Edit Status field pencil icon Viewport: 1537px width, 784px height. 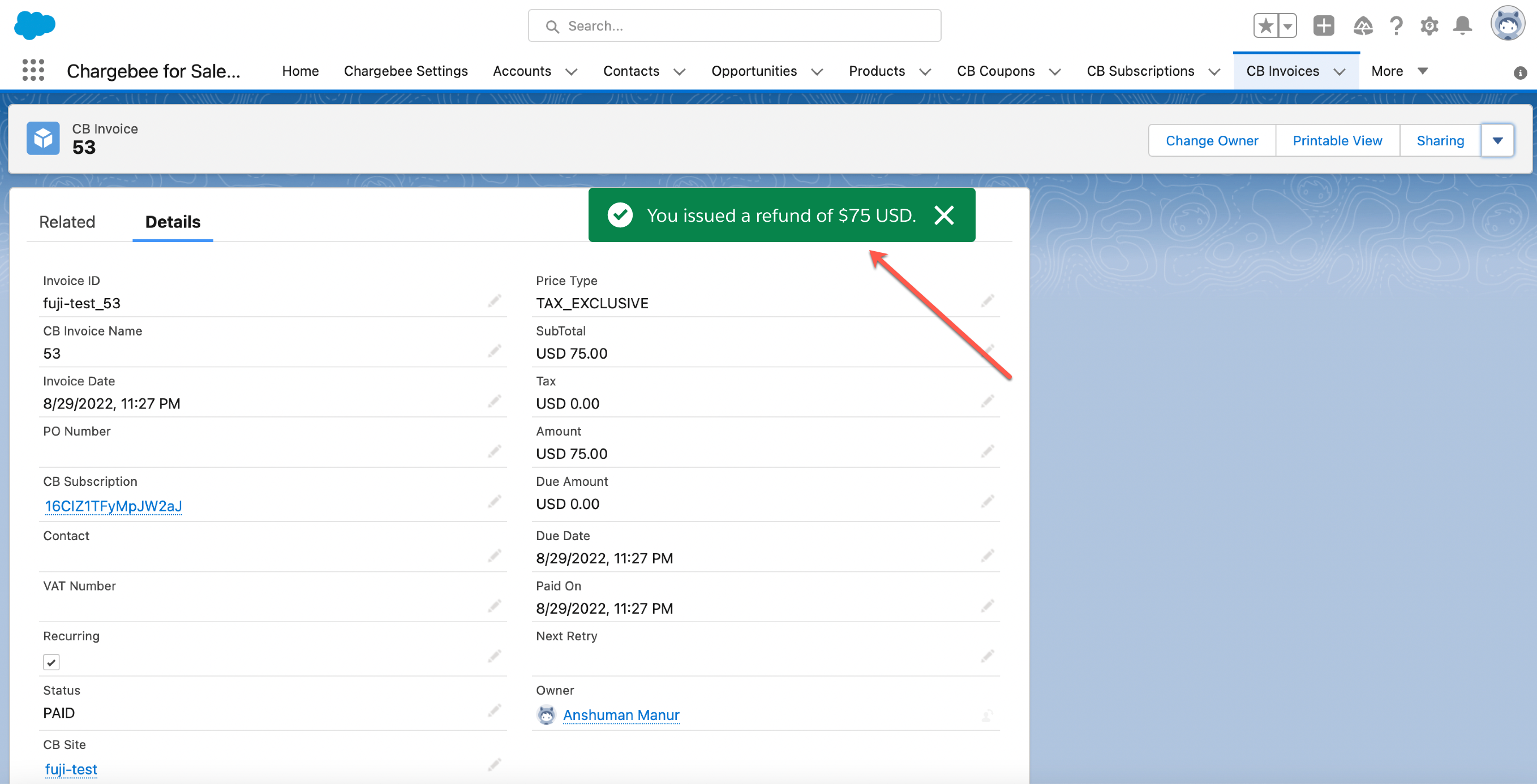(494, 710)
